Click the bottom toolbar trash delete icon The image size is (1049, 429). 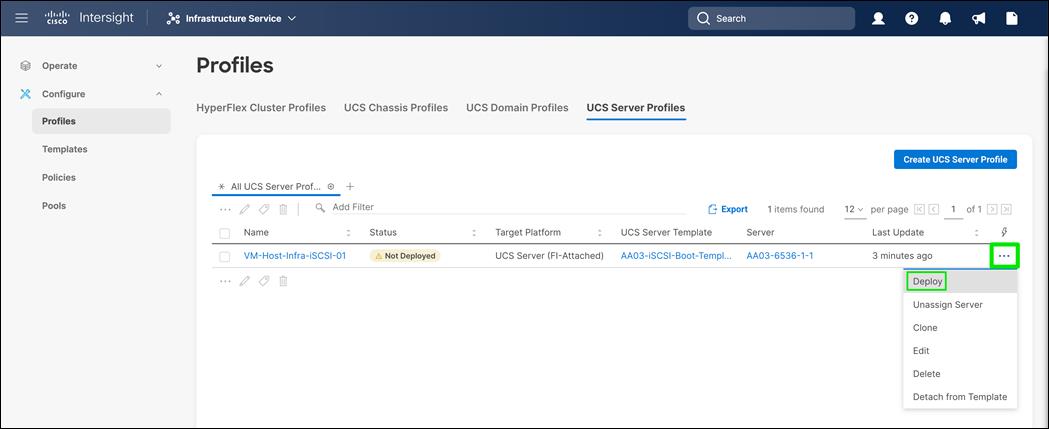click(x=283, y=281)
